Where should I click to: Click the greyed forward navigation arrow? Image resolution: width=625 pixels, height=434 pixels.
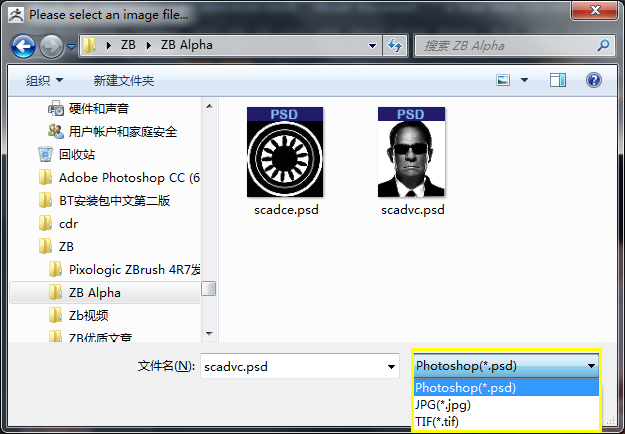[51, 46]
